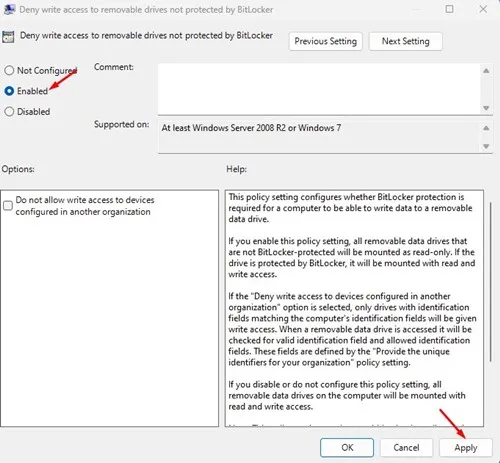
Task: Click help paragraph starting 'This policy setting configures'
Action: tap(350, 208)
